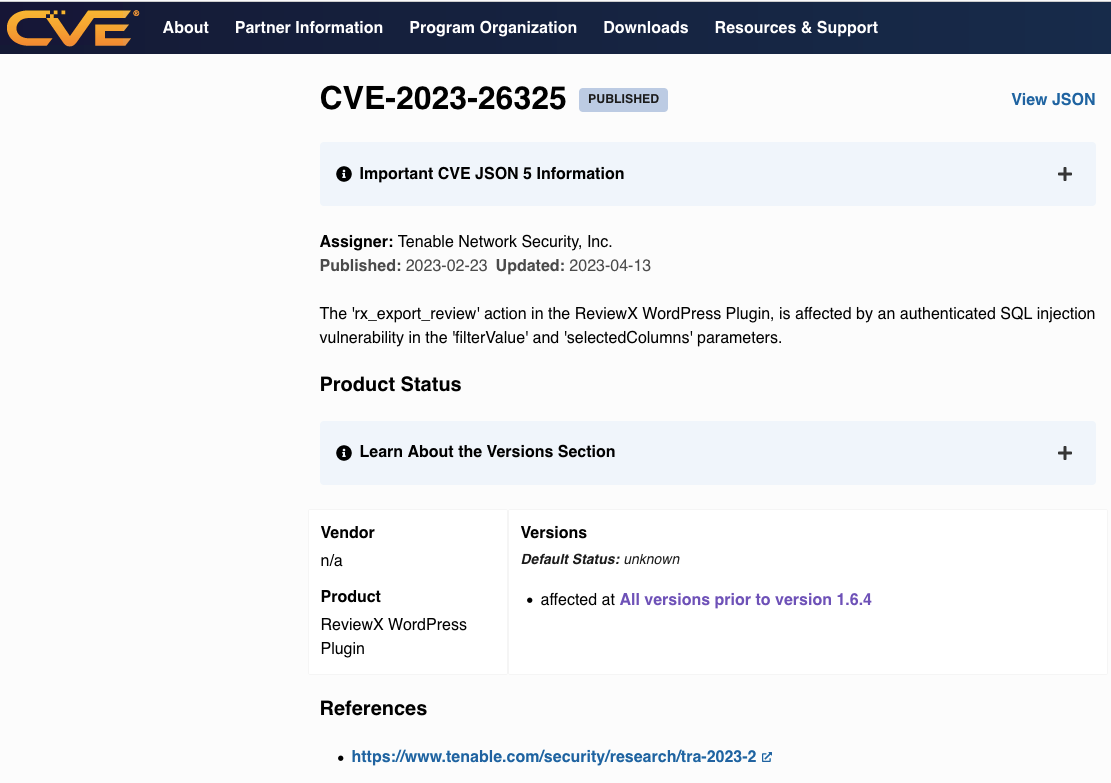Click the CVE logo in the header
1111x783 pixels.
click(x=72, y=28)
